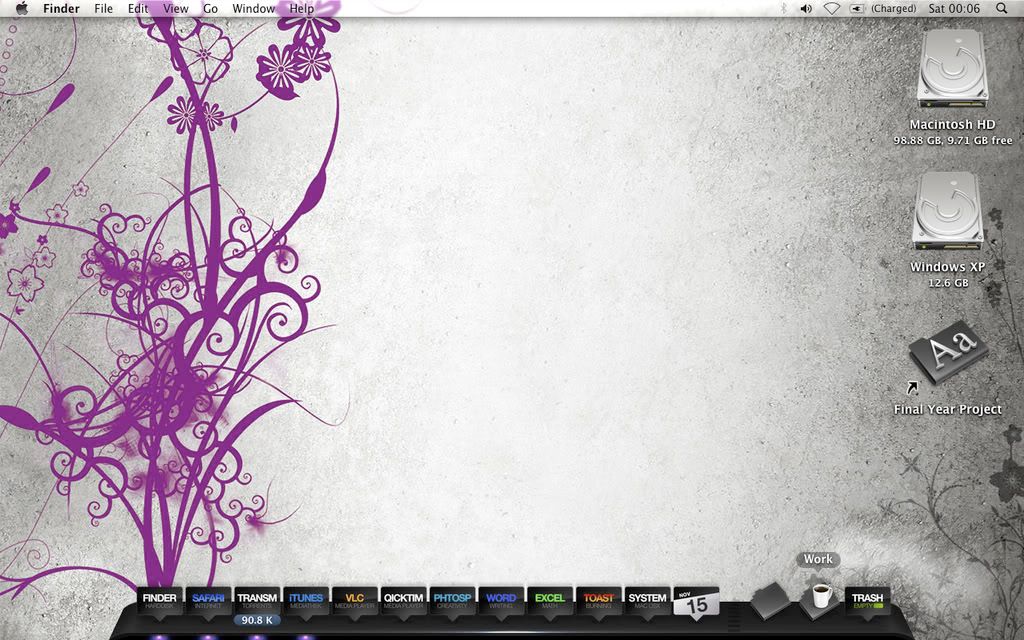Open QuickTime player dock icon
Image resolution: width=1024 pixels, height=640 pixels.
(x=404, y=601)
